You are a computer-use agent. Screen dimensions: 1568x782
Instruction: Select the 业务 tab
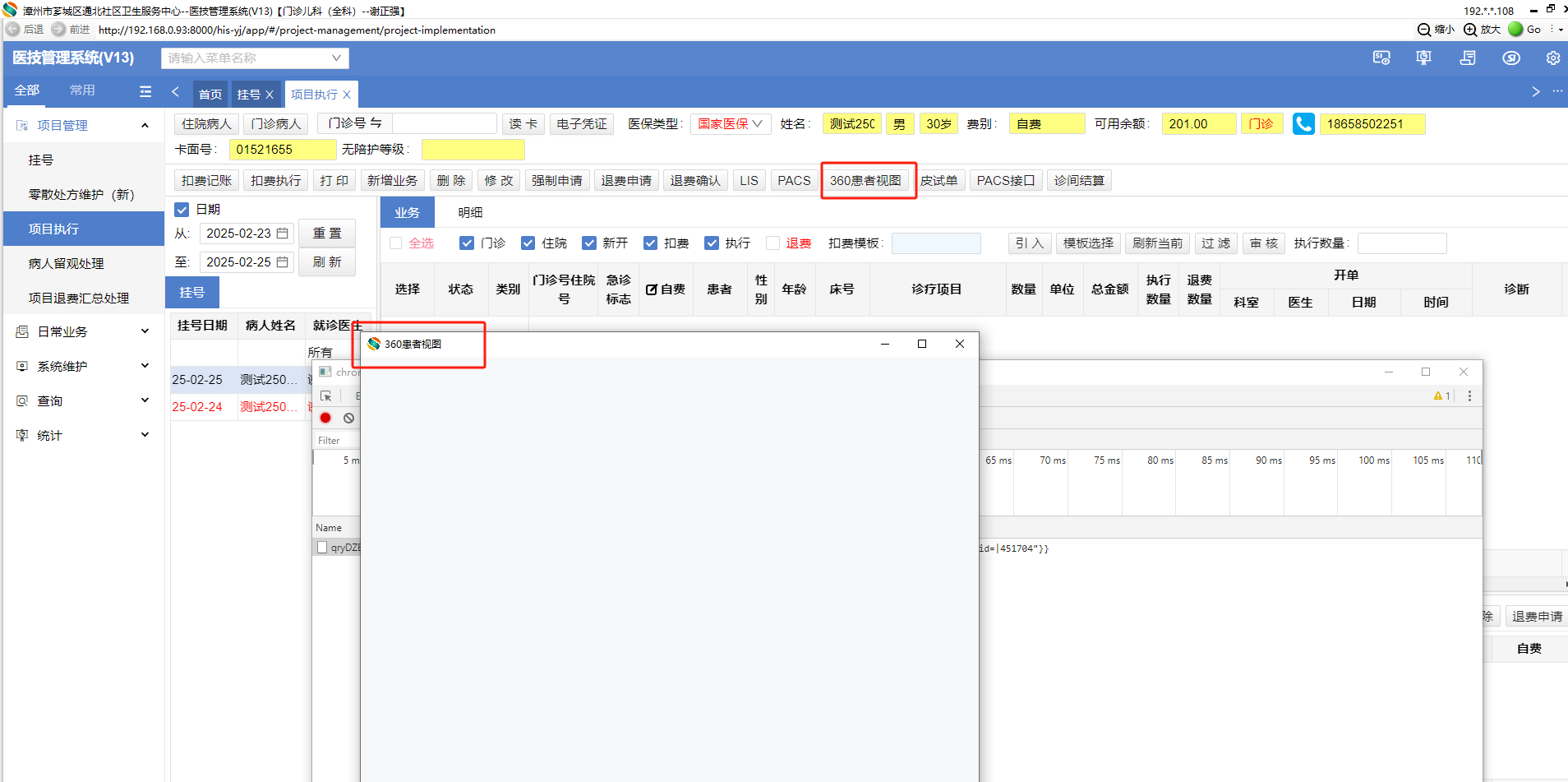click(x=407, y=212)
